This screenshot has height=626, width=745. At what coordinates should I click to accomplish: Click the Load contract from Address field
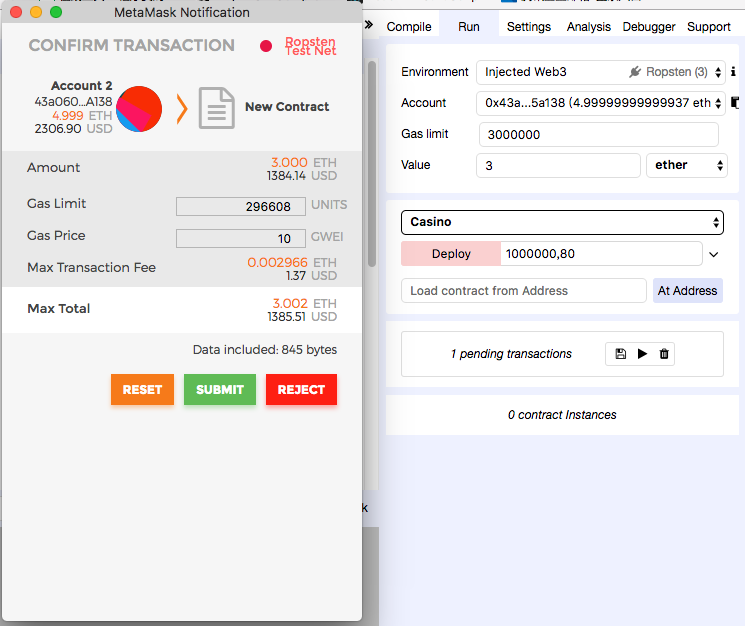click(x=524, y=291)
